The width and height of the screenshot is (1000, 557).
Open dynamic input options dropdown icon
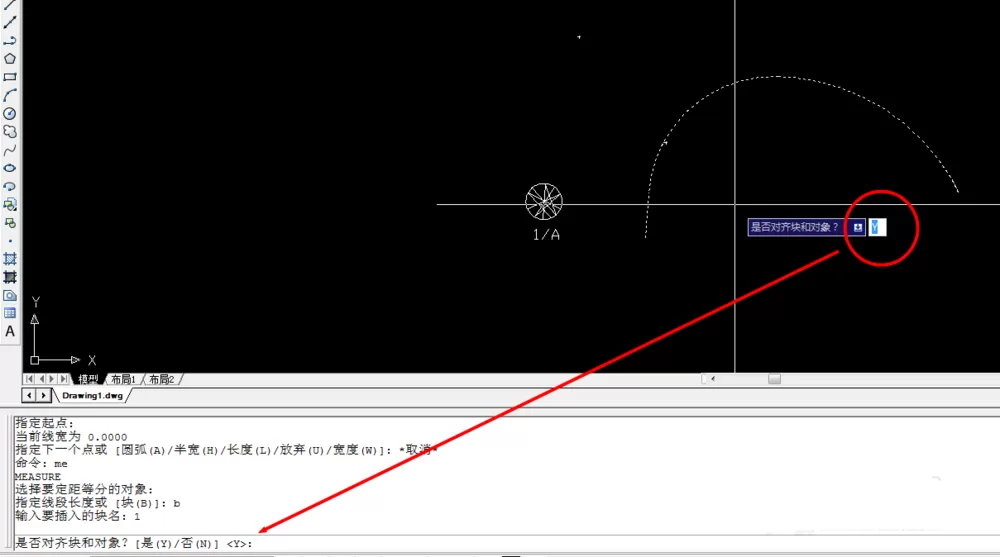tap(858, 227)
